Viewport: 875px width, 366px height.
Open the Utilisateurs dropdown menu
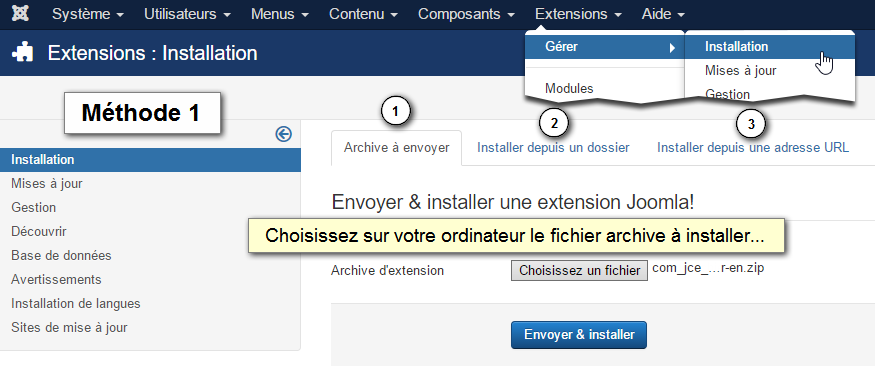(188, 15)
